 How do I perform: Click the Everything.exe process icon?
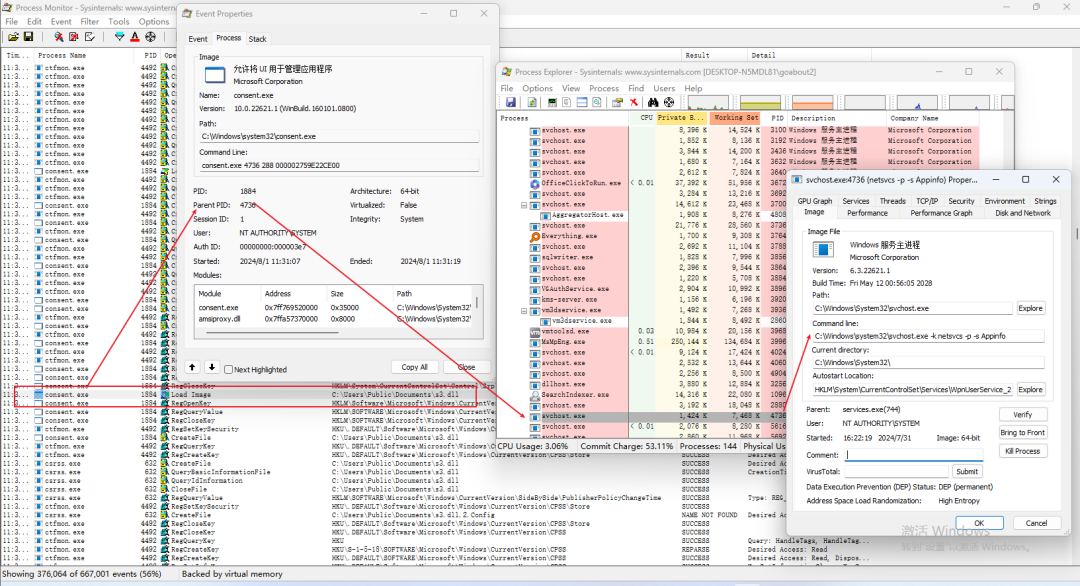(534, 236)
